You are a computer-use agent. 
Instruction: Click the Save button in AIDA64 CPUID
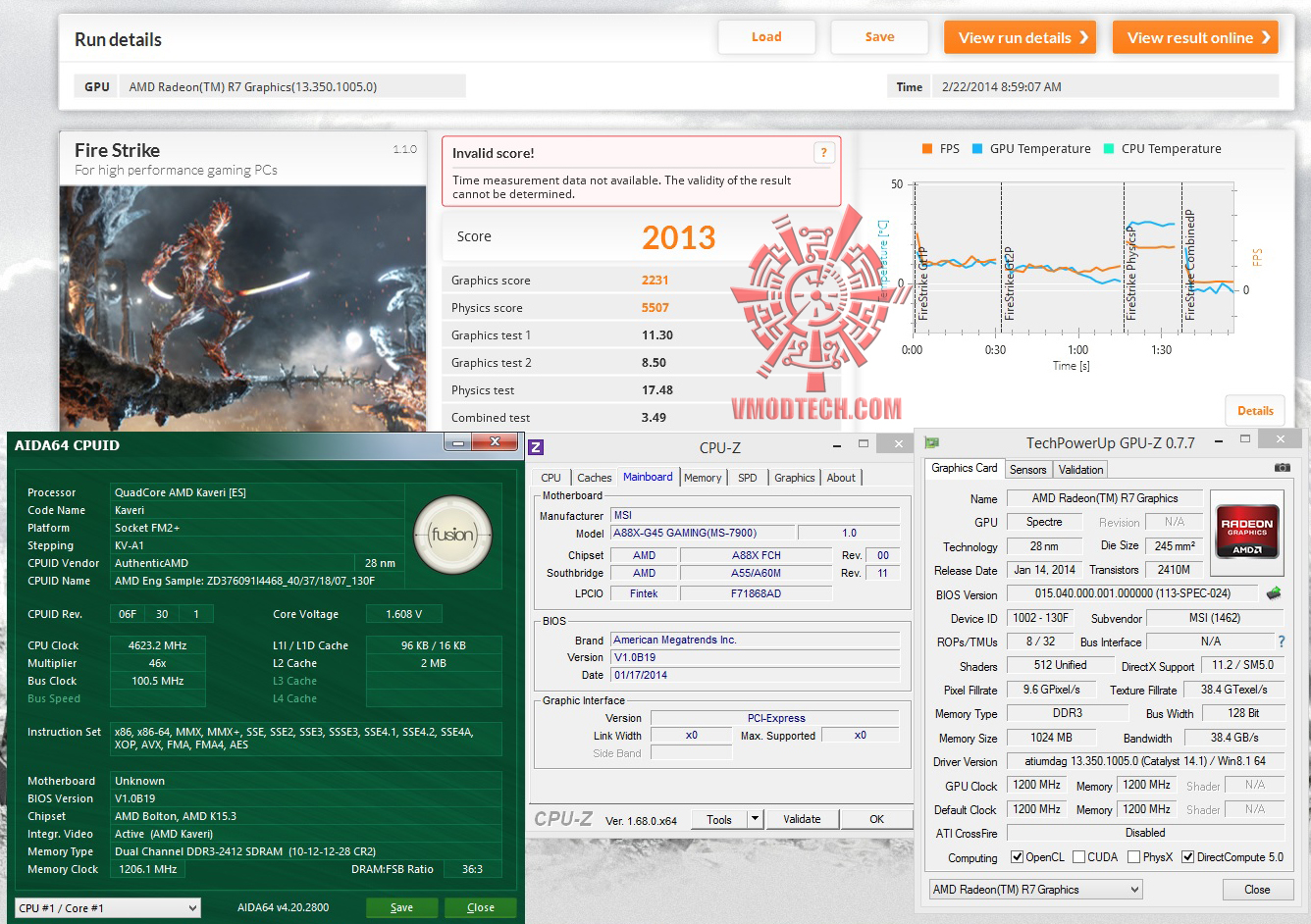point(401,907)
